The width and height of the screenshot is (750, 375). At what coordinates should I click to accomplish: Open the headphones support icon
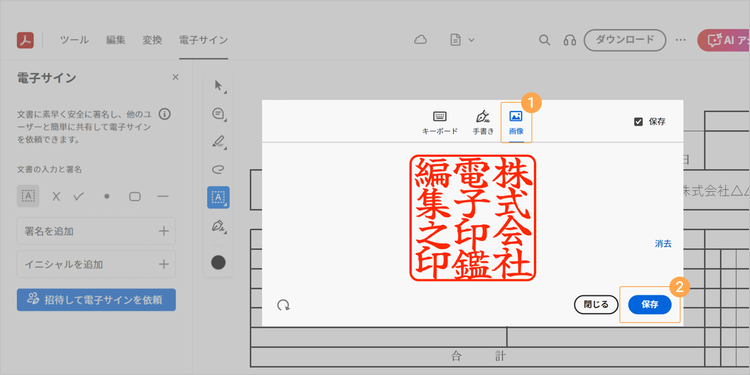(x=570, y=40)
